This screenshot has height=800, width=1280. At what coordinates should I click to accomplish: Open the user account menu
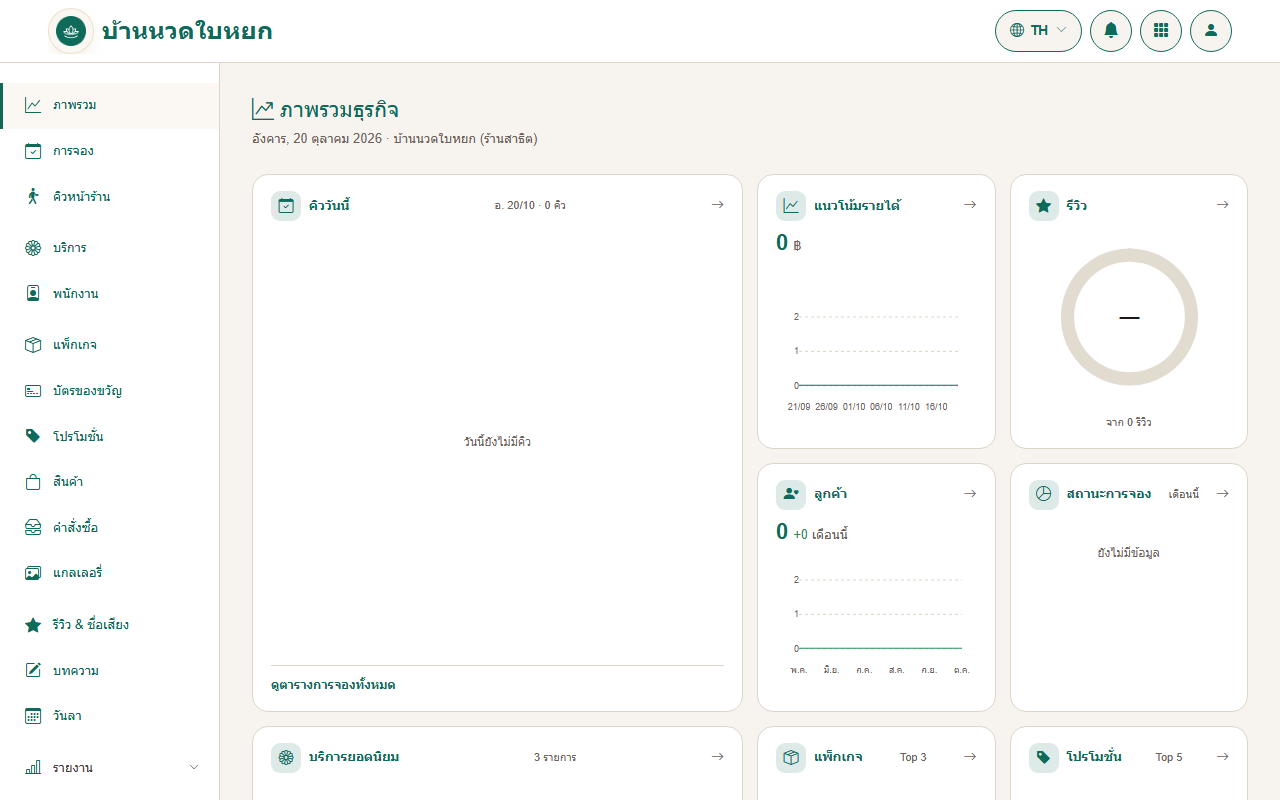[x=1211, y=30]
